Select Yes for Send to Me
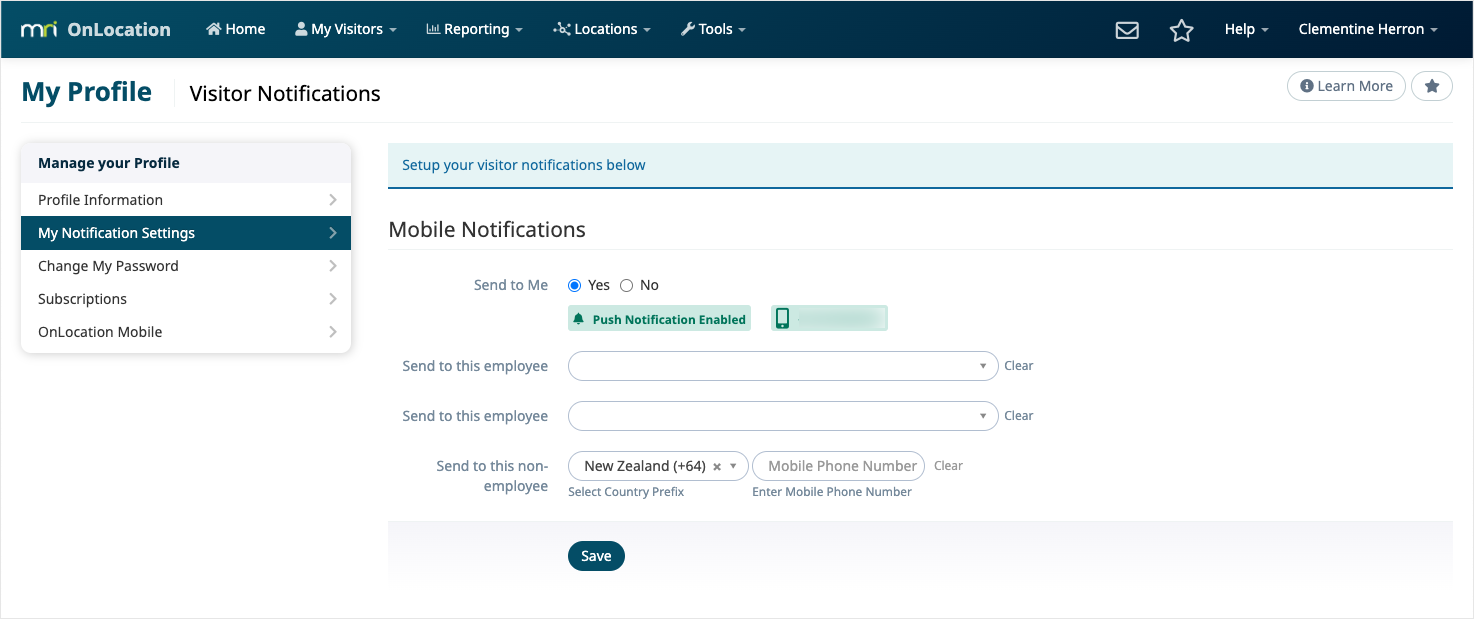Screen dimensions: 1474x619 pyautogui.click(x=574, y=286)
